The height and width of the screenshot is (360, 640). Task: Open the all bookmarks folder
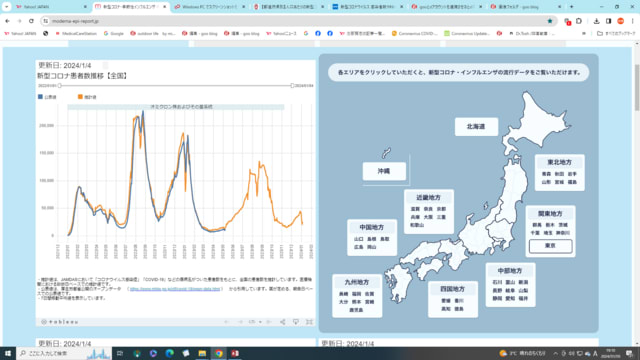[x=616, y=33]
